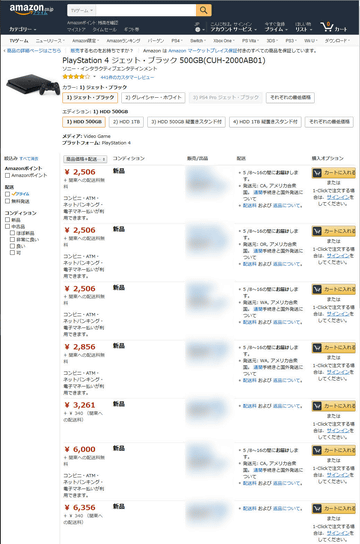Check the 新品 condition checkbox
This screenshot has width=360, height=544.
coord(7,220)
